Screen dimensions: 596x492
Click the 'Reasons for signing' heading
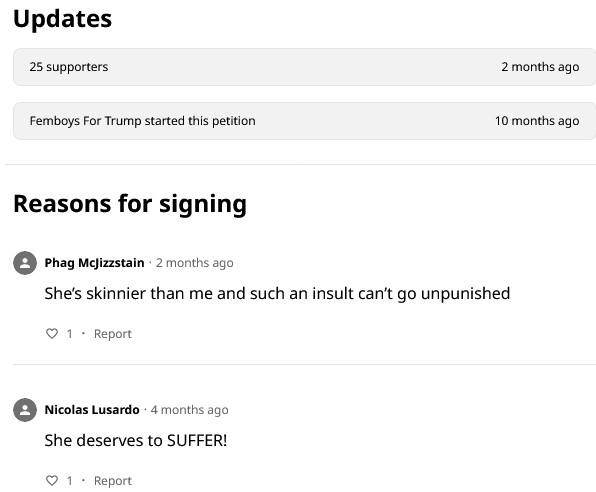130,204
